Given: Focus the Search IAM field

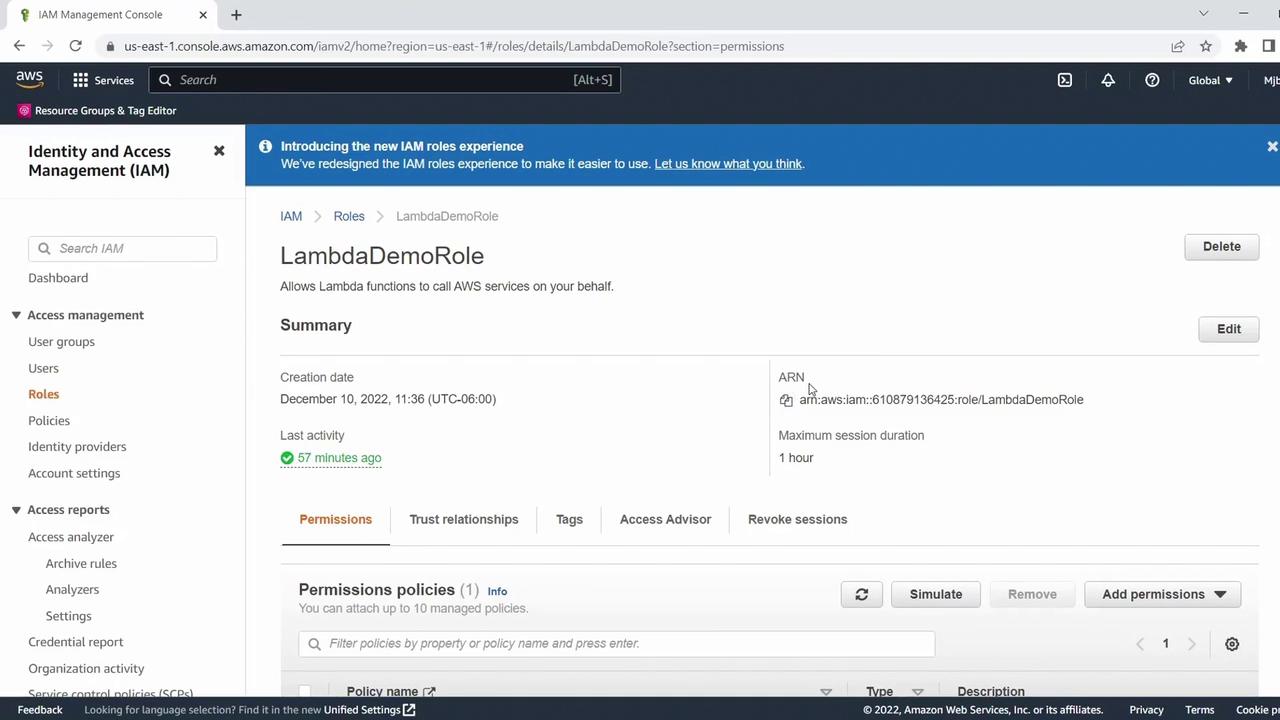Looking at the screenshot, I should [x=123, y=249].
